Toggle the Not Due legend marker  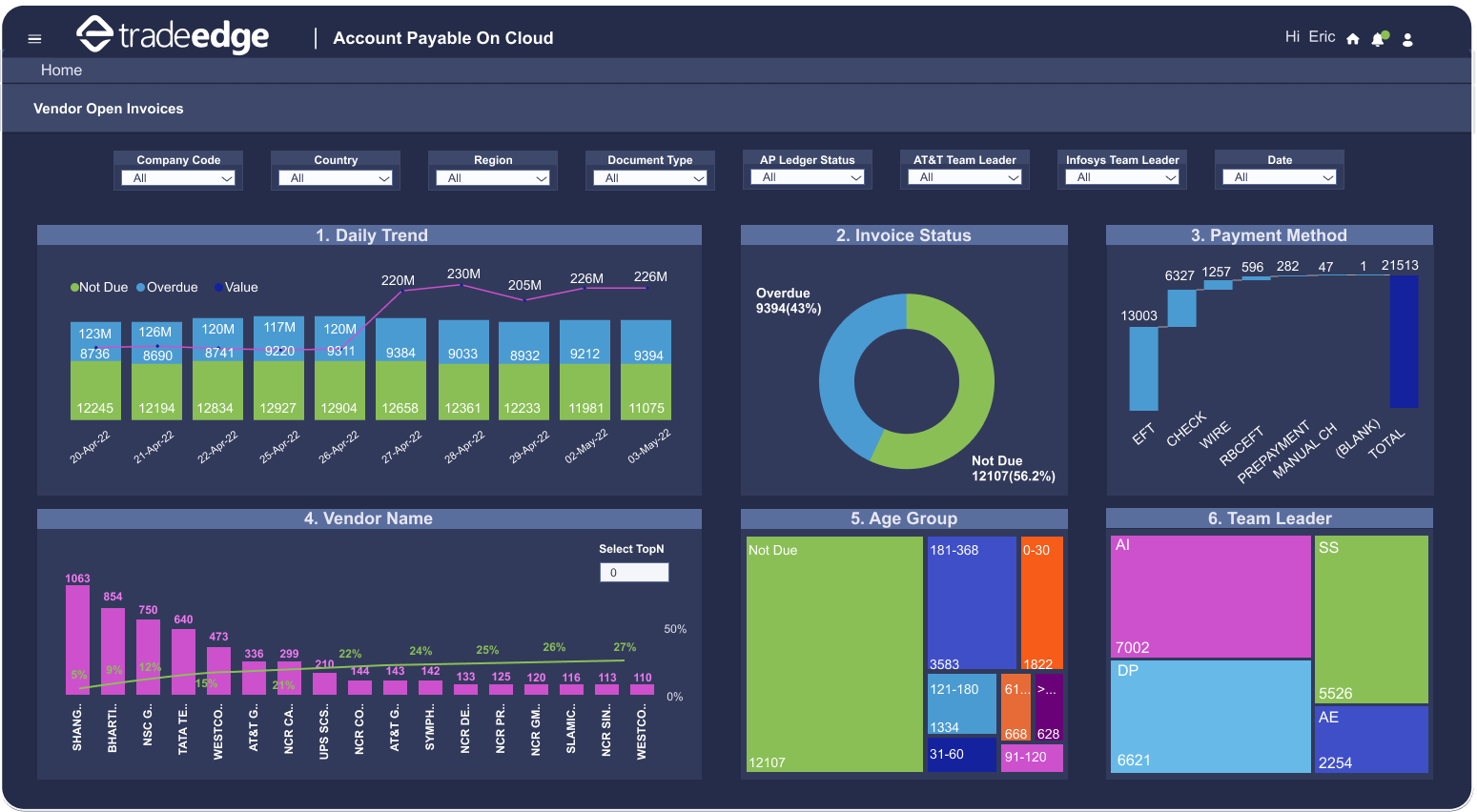coord(74,288)
